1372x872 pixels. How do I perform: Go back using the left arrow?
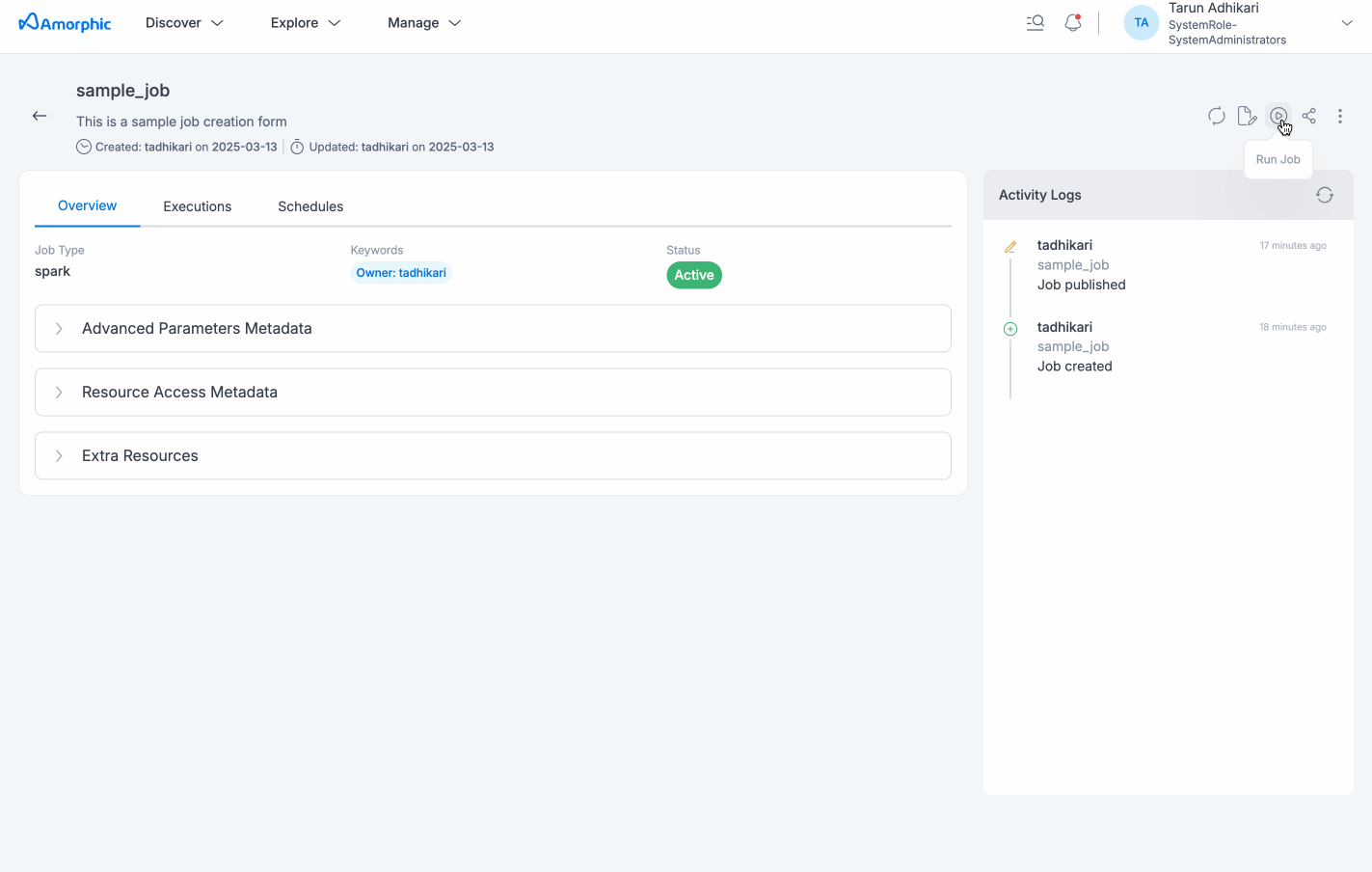pos(40,116)
